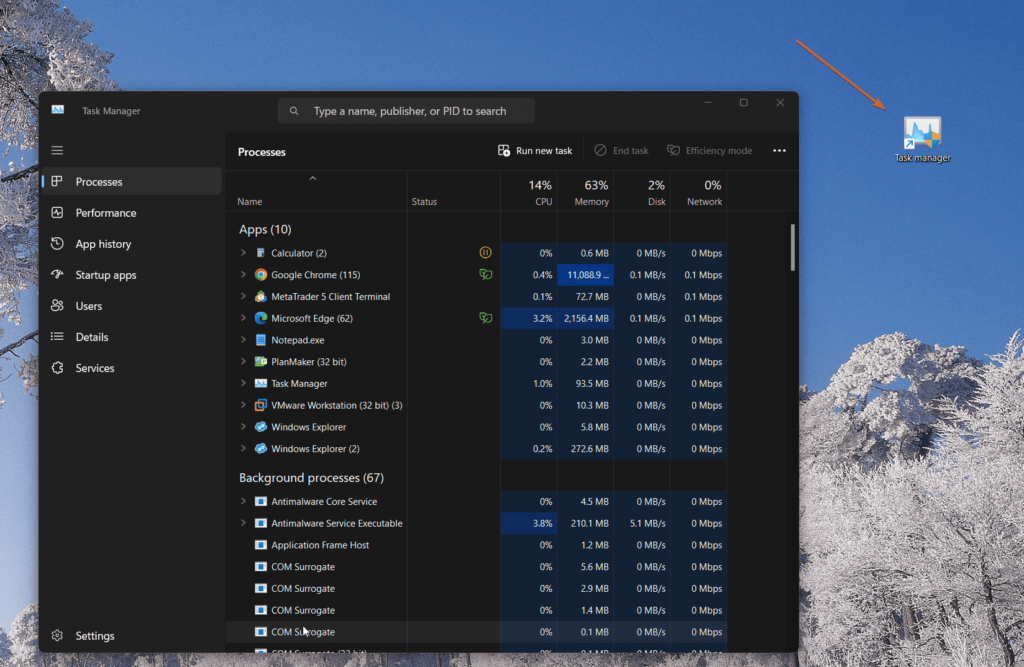Select the Application Frame Host row
The height and width of the screenshot is (667, 1024).
coord(479,545)
